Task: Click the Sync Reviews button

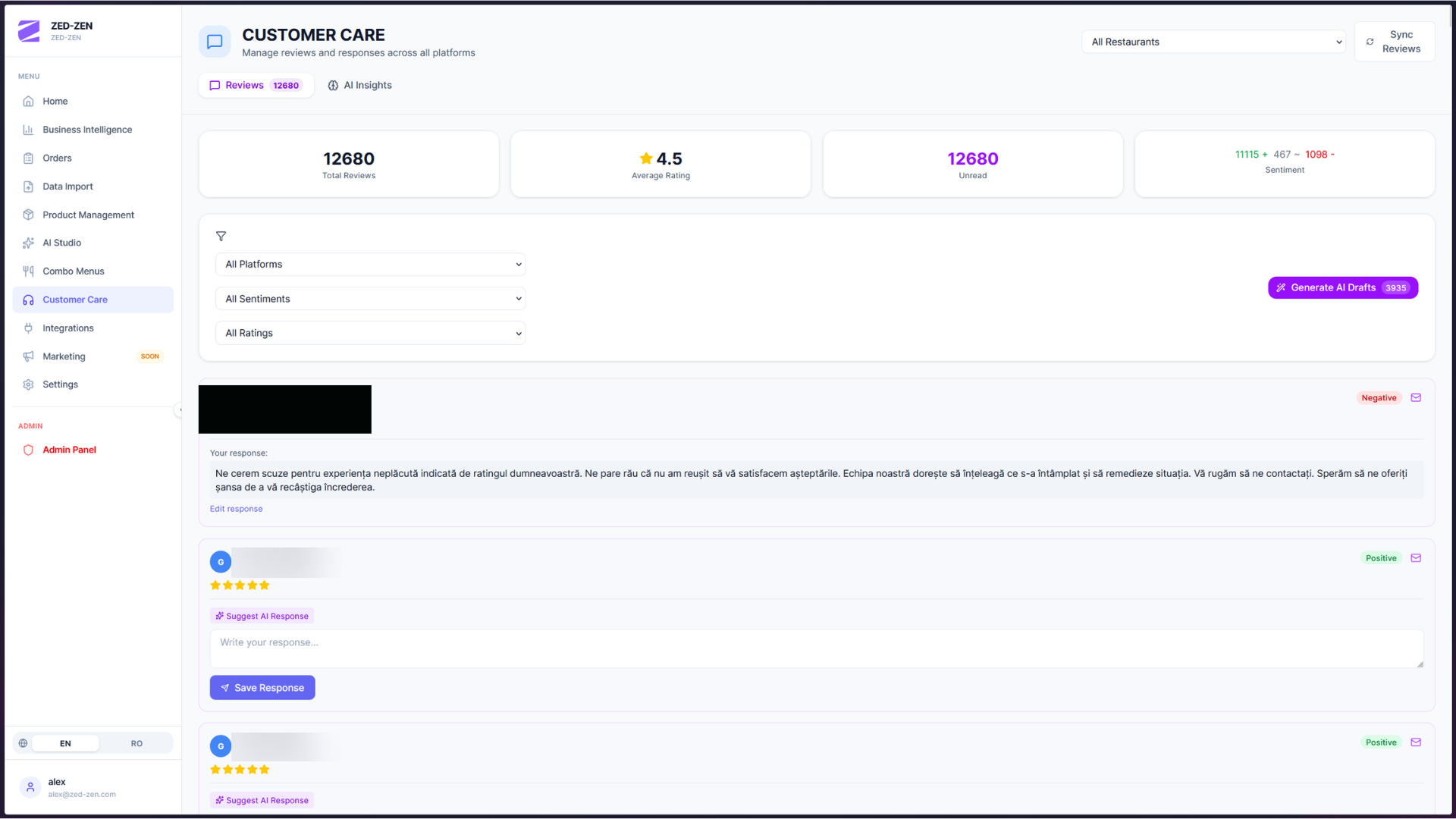Action: point(1395,42)
